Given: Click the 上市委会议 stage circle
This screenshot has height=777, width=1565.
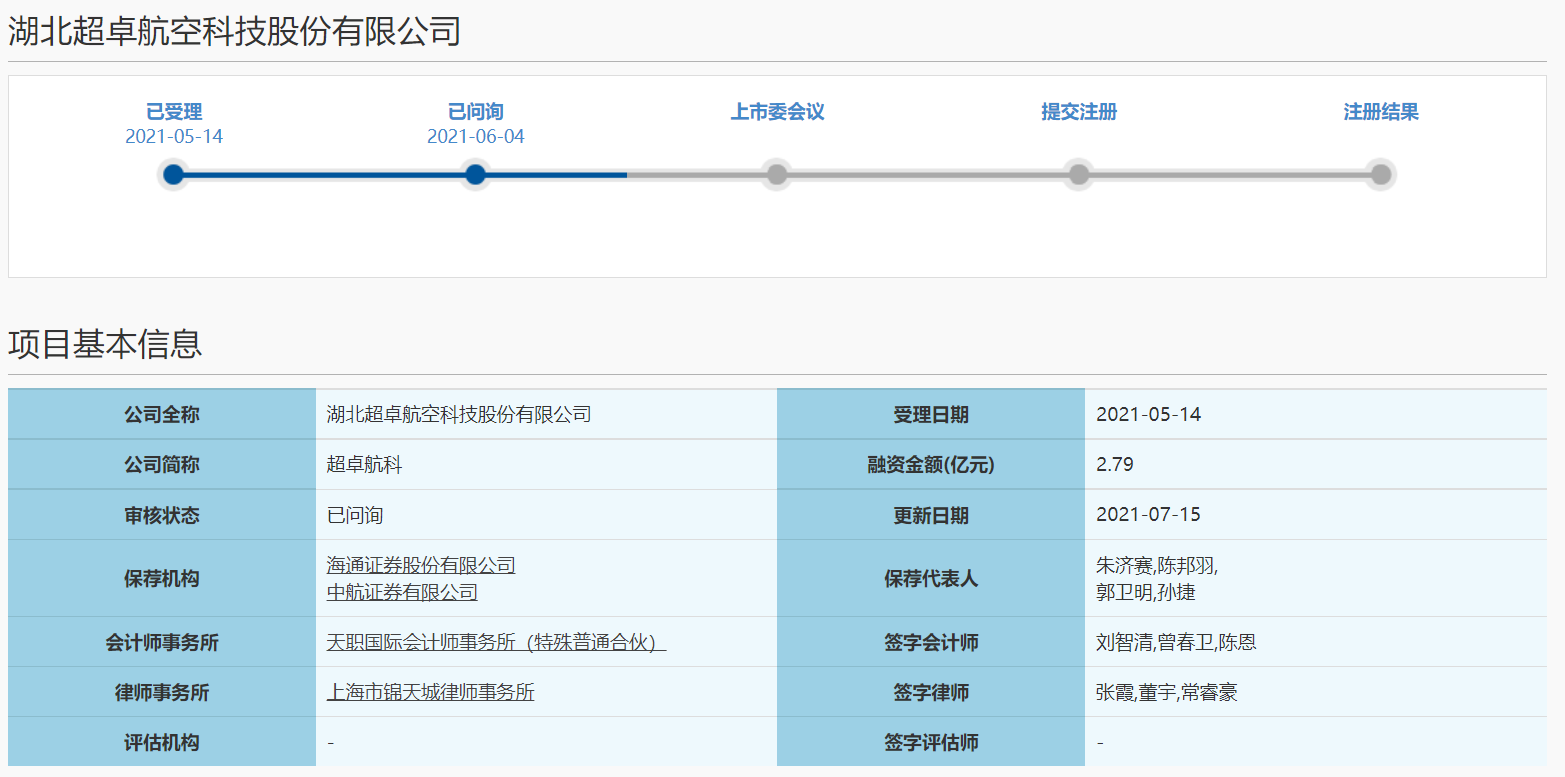Looking at the screenshot, I should click(x=777, y=174).
